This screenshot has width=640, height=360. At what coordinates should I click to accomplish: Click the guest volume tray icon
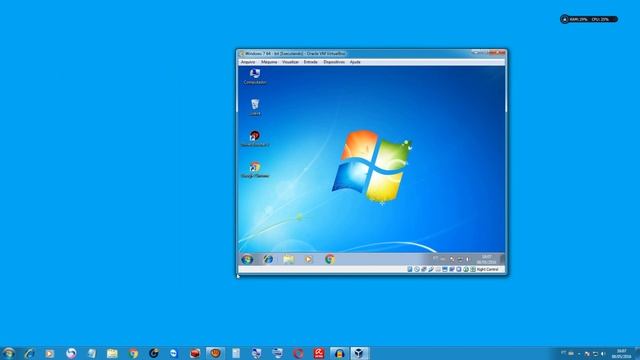click(x=468, y=260)
